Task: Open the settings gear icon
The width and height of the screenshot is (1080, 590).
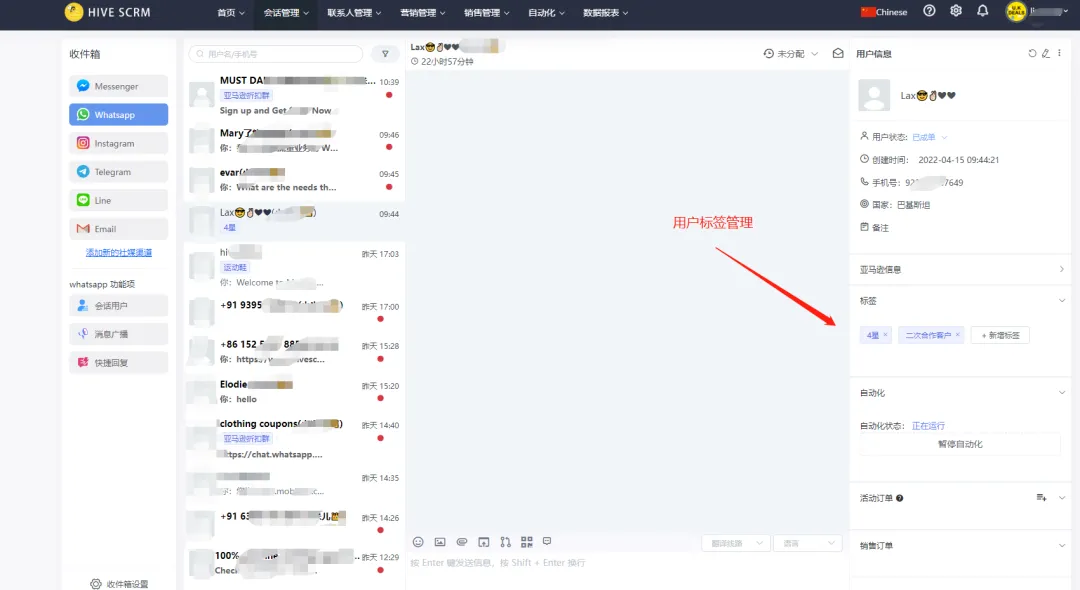Action: click(x=956, y=11)
